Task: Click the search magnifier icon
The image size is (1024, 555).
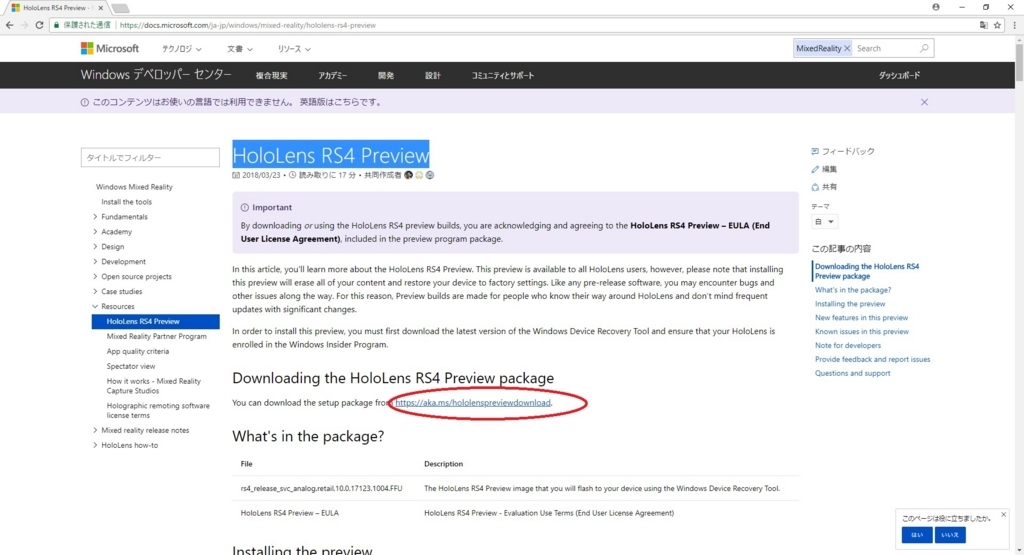Action: coord(923,48)
